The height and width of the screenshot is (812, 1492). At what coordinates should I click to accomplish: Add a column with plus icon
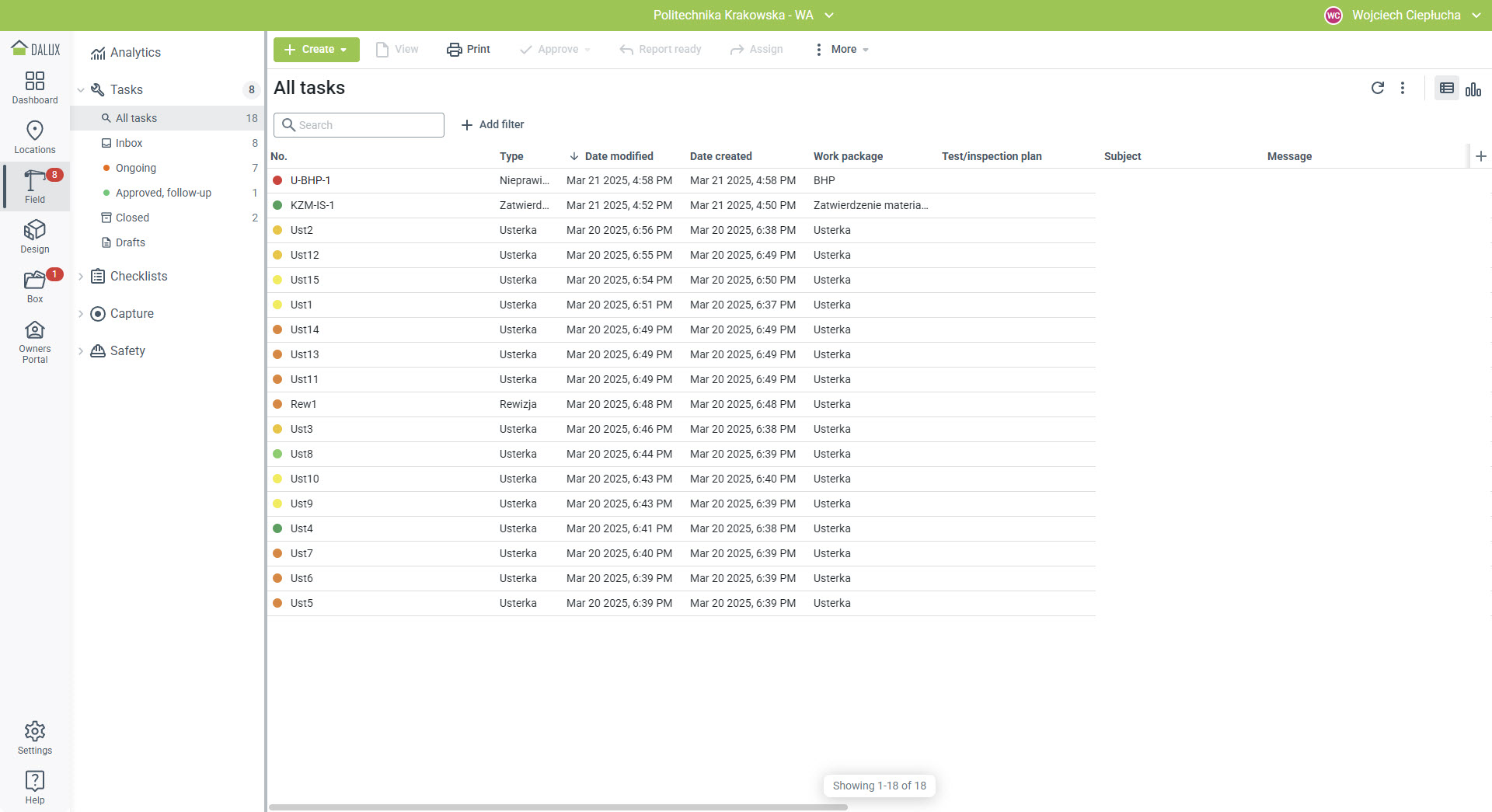point(1480,156)
